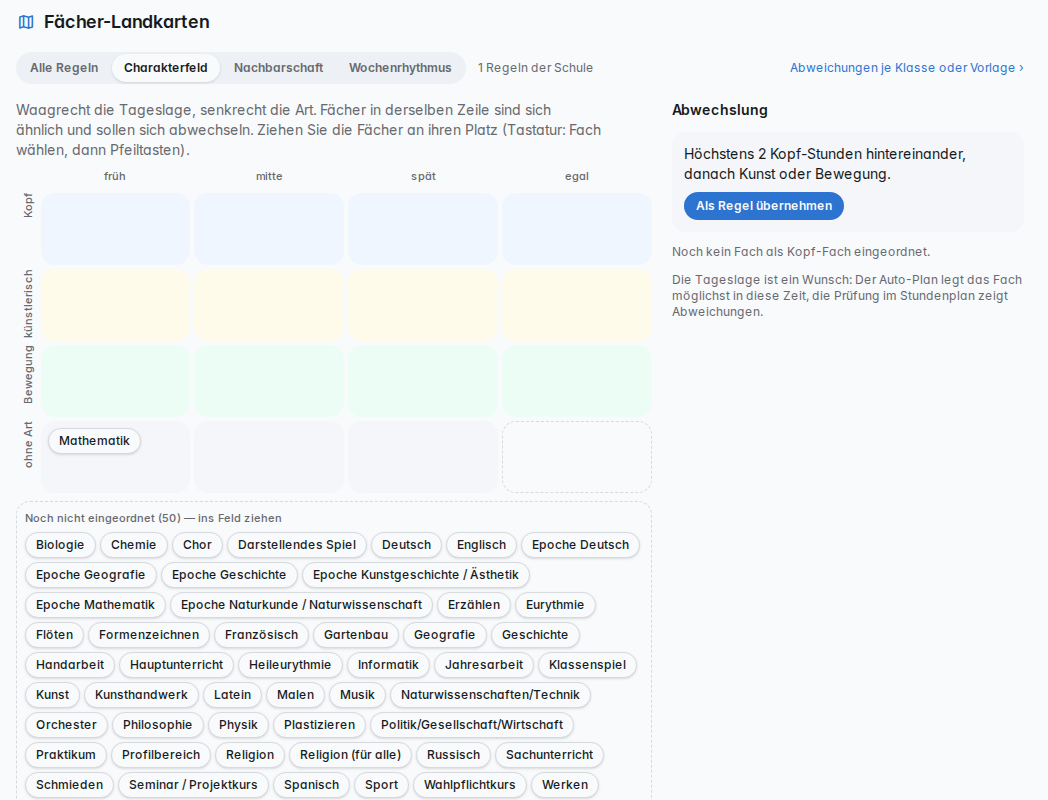The image size is (1048, 800).
Task: Select the Philosophie chip
Action: [x=157, y=725]
